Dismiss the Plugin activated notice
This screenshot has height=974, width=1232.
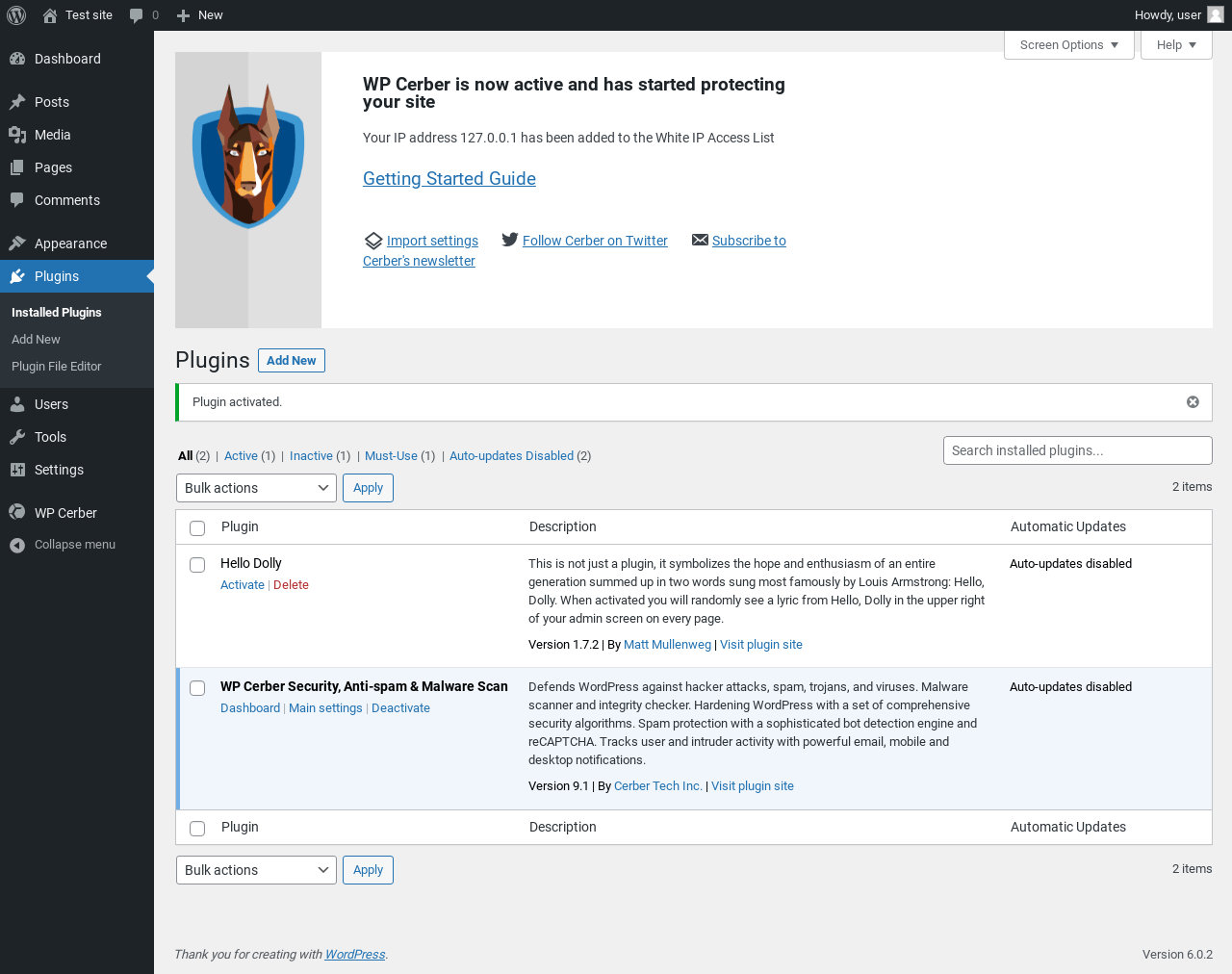[1193, 402]
